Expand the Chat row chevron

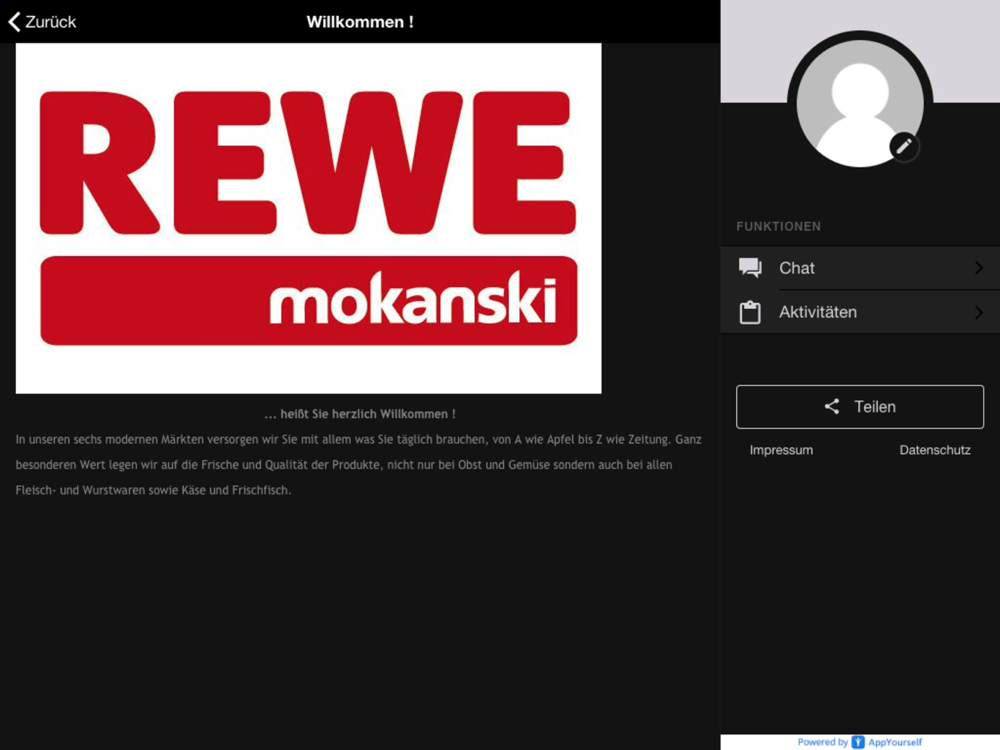point(979,268)
